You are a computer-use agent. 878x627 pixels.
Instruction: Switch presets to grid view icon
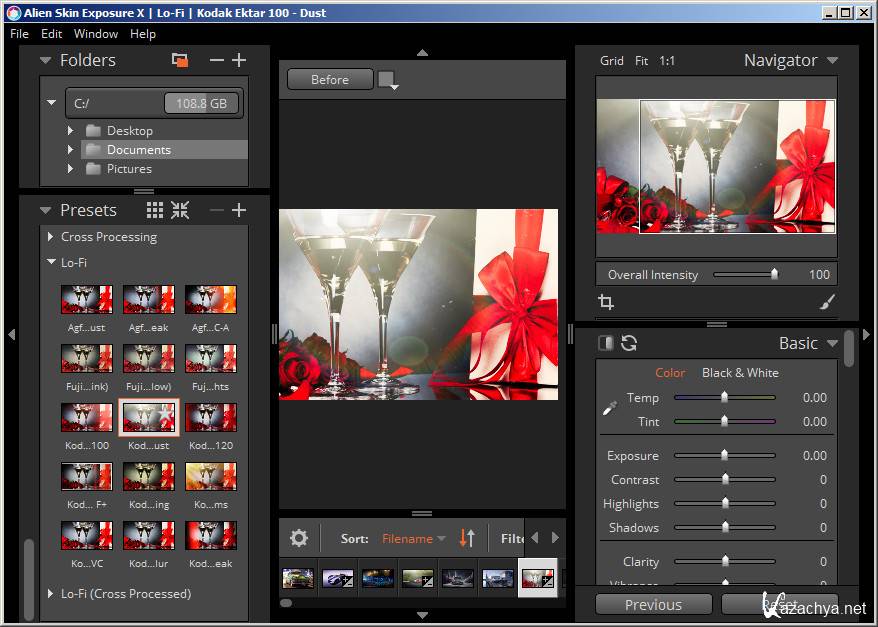[x=154, y=210]
